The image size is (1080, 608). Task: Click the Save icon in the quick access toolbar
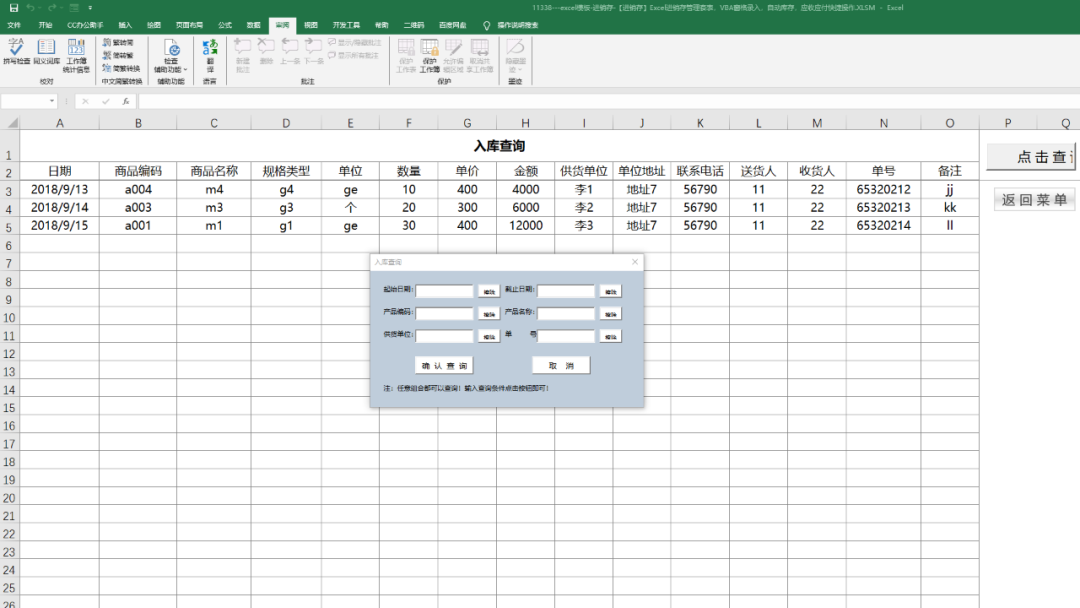(x=14, y=8)
